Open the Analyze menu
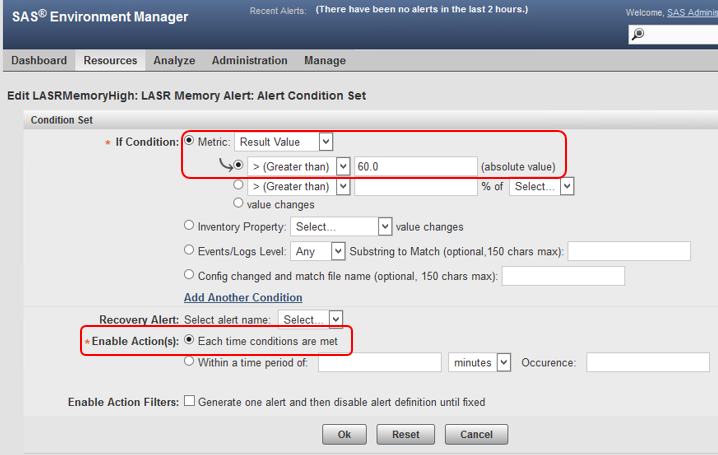The width and height of the screenshot is (718, 455). coord(174,60)
